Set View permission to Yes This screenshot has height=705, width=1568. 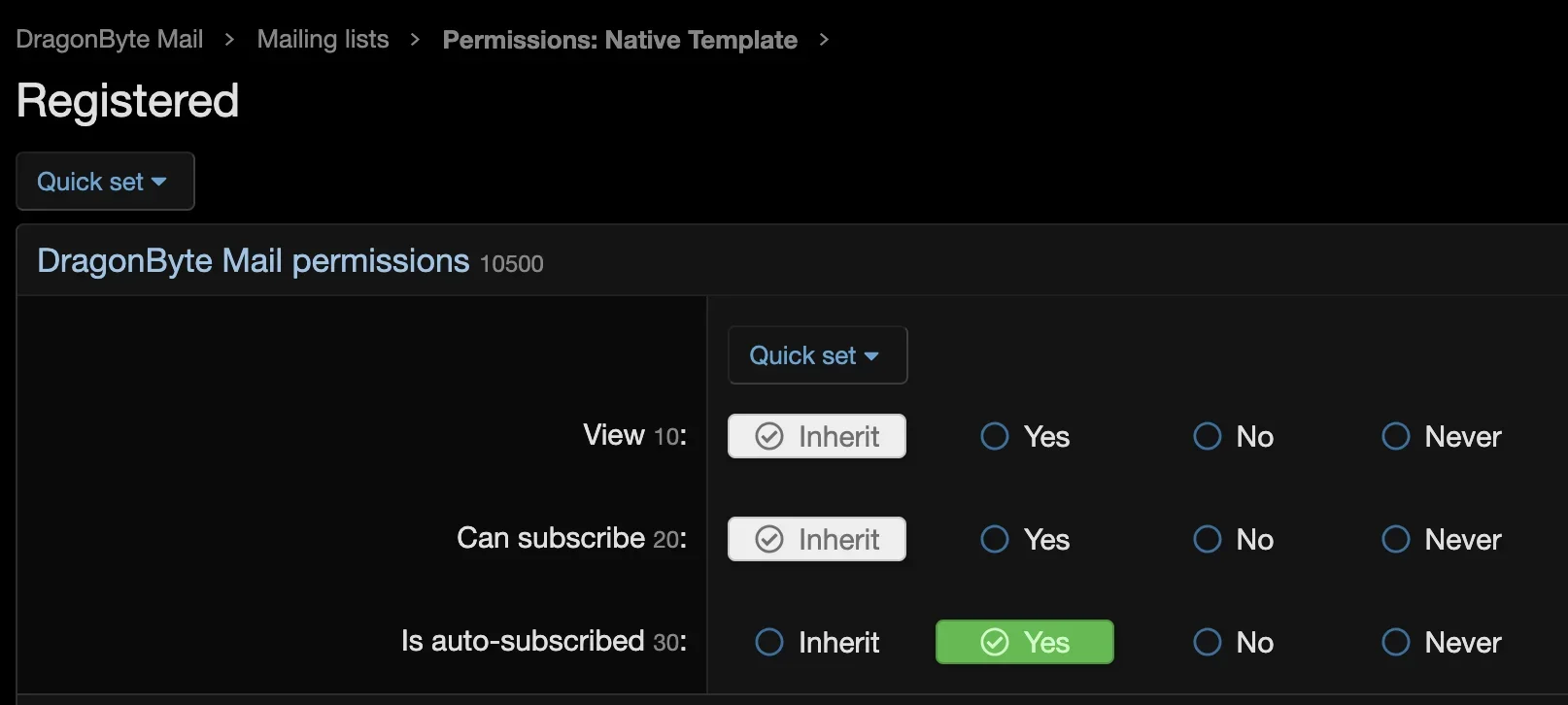[1024, 436]
